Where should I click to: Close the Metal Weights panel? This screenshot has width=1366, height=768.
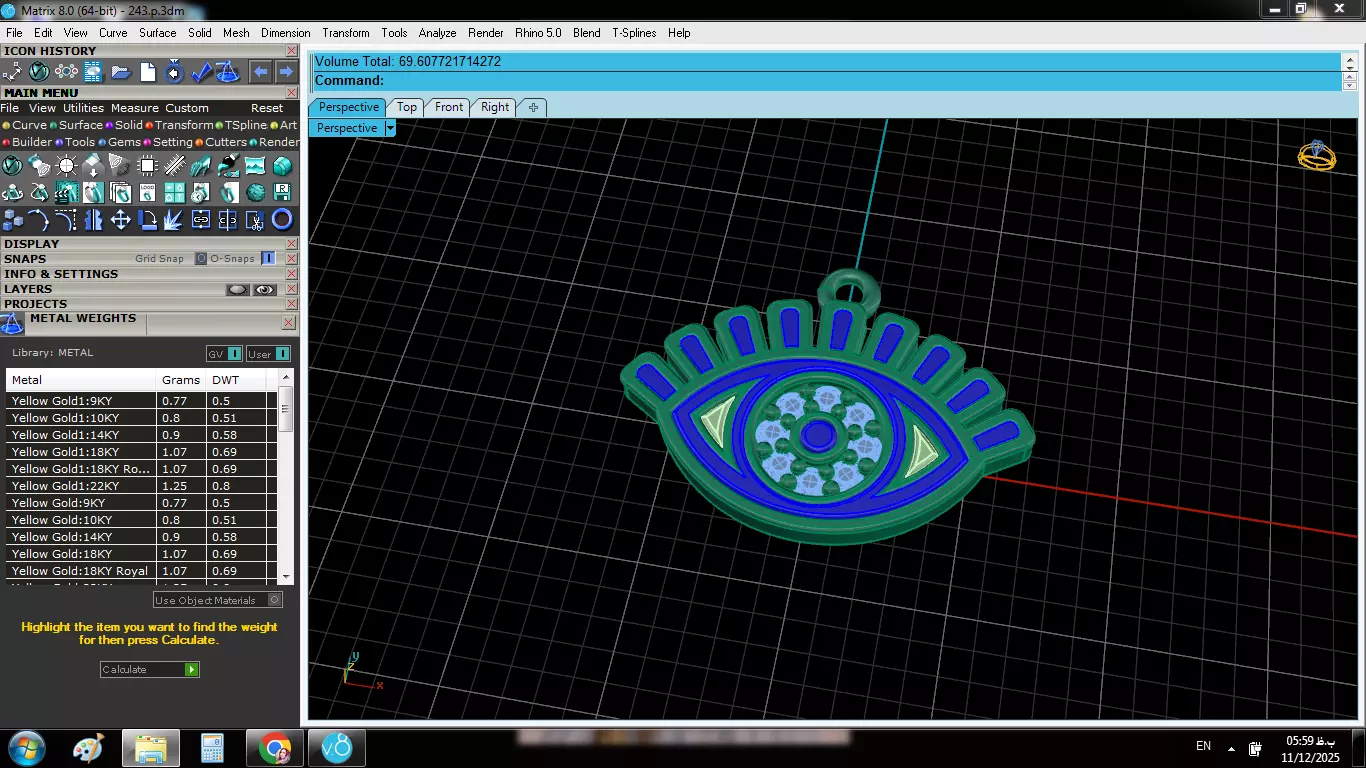click(x=289, y=323)
